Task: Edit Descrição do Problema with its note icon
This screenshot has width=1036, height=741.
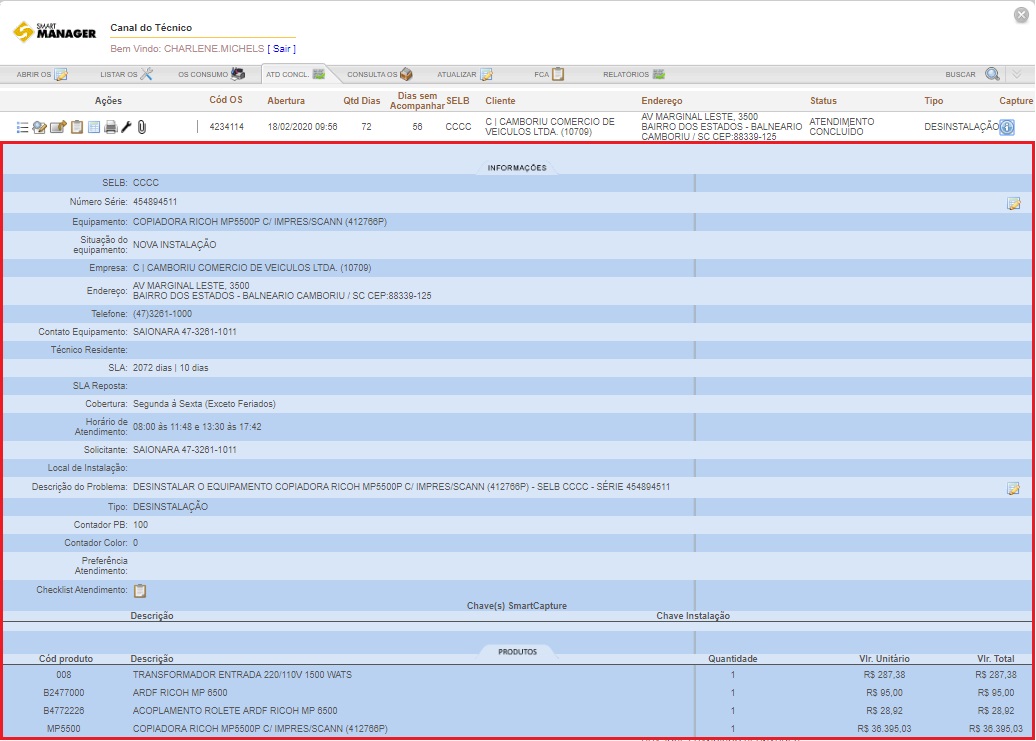Action: click(x=1014, y=489)
